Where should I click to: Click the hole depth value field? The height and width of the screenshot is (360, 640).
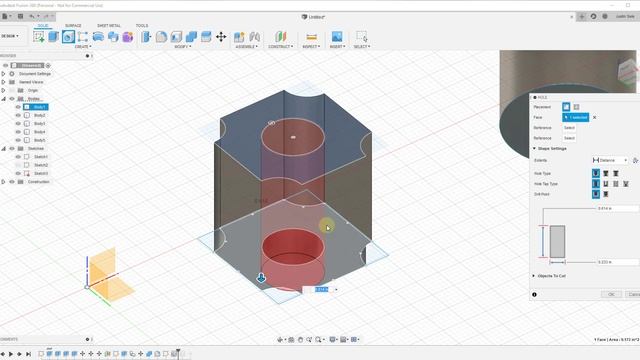618,209
